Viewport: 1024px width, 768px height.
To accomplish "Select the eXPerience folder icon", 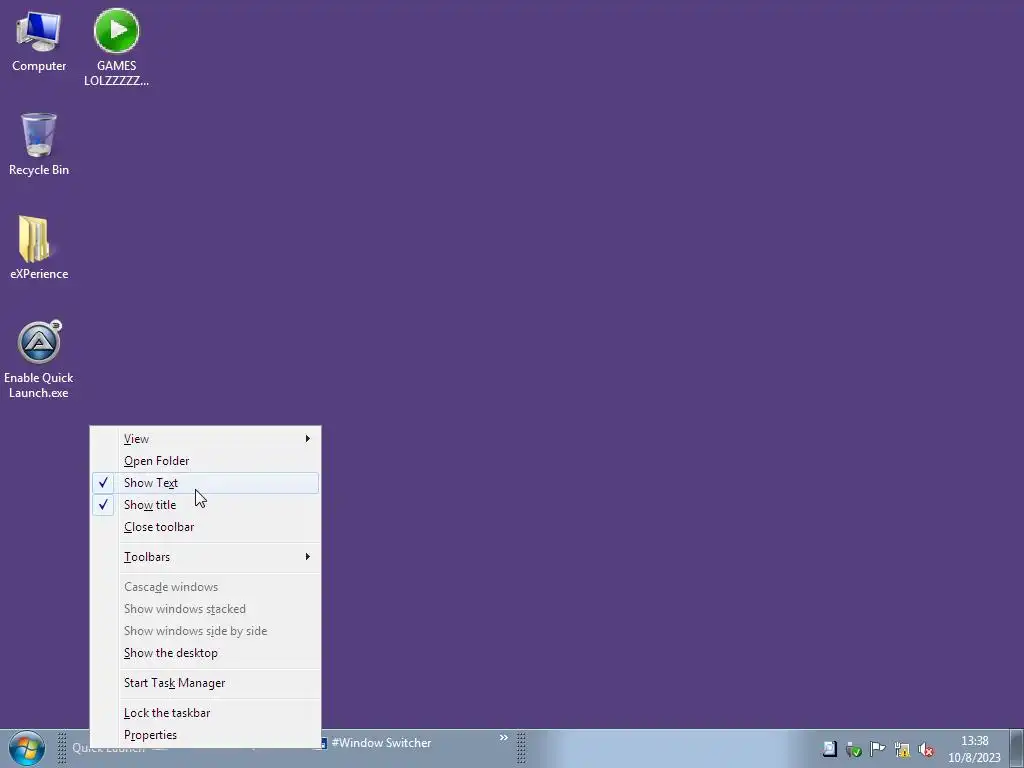I will click(x=39, y=248).
